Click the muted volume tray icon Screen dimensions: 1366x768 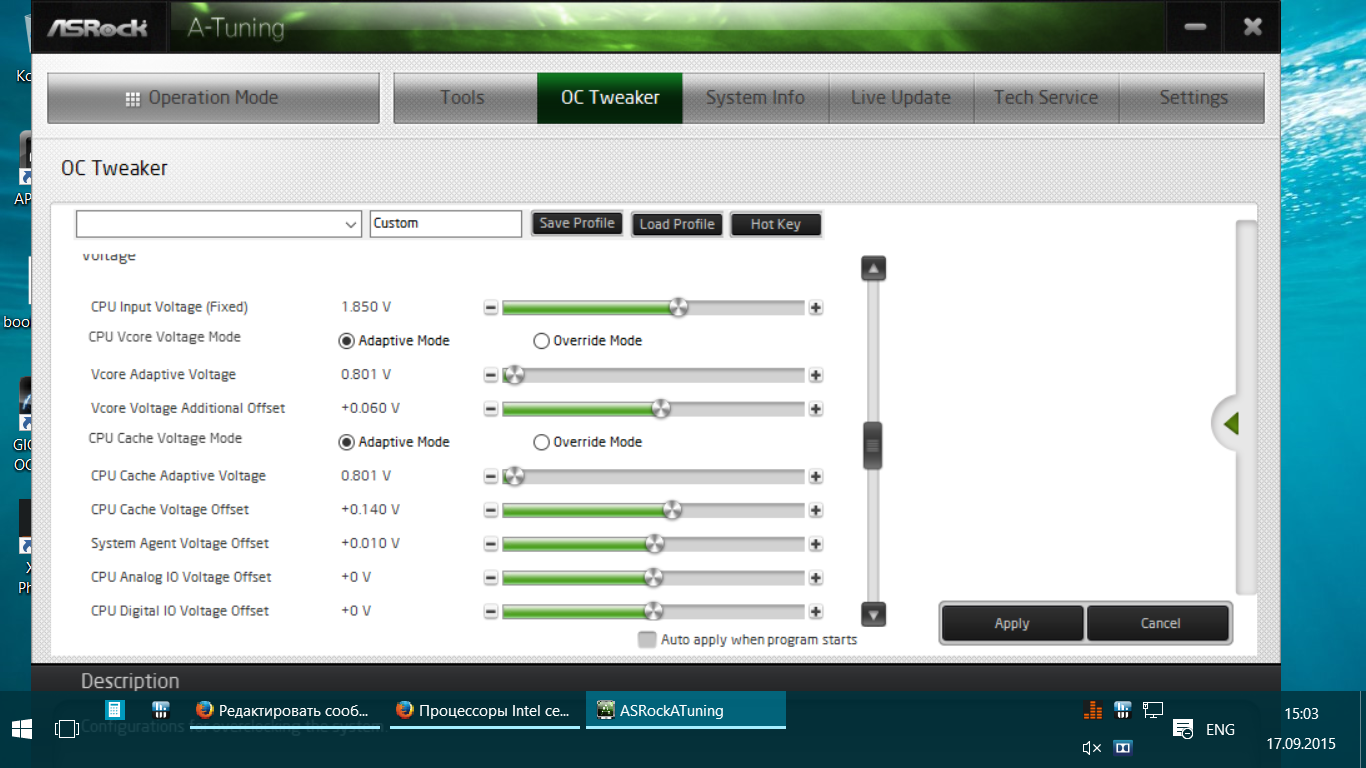click(x=1092, y=747)
